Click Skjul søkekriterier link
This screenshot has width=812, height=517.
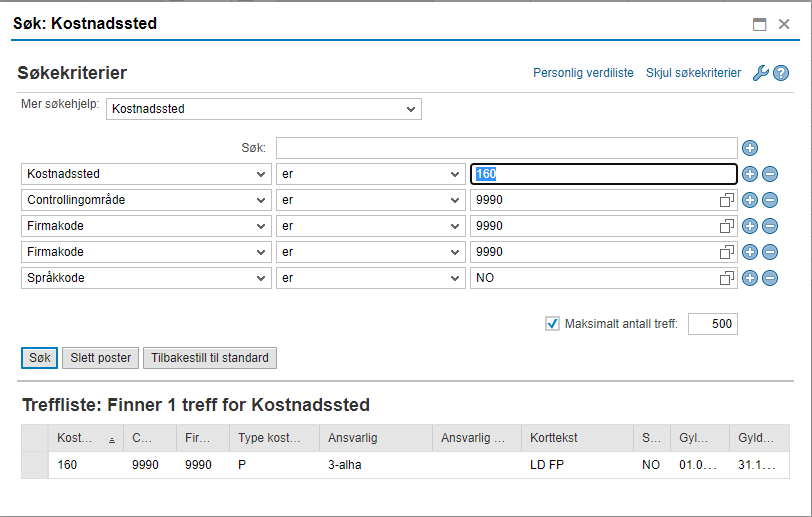[x=693, y=73]
